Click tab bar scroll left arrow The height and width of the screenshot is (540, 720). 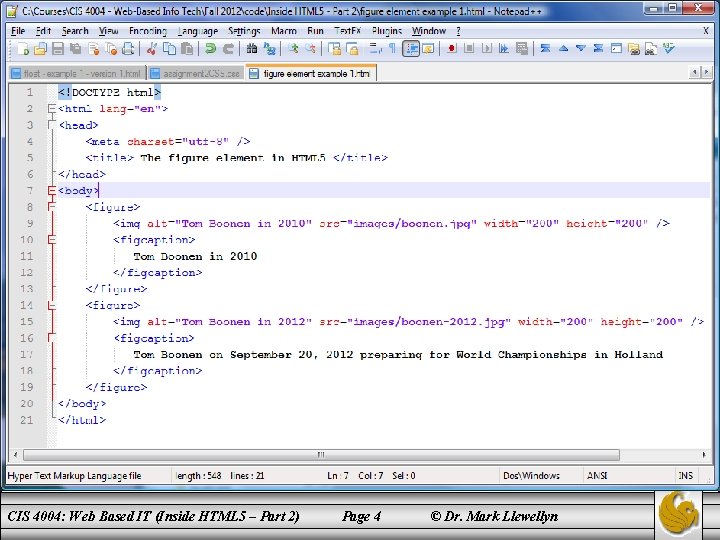[x=694, y=72]
